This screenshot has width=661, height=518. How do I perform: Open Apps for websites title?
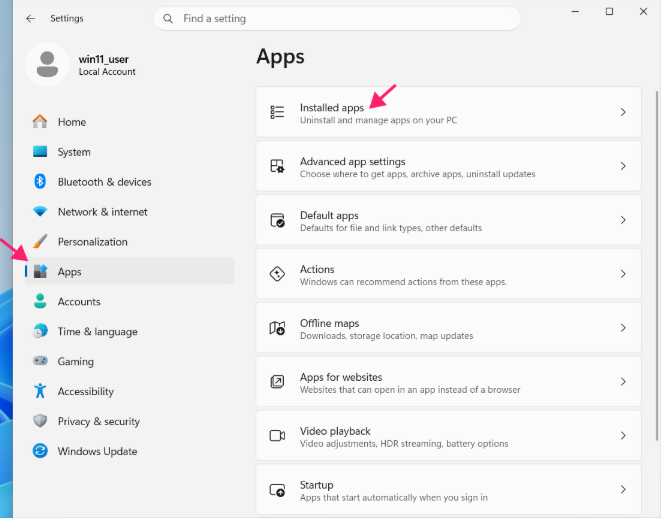[341, 377]
